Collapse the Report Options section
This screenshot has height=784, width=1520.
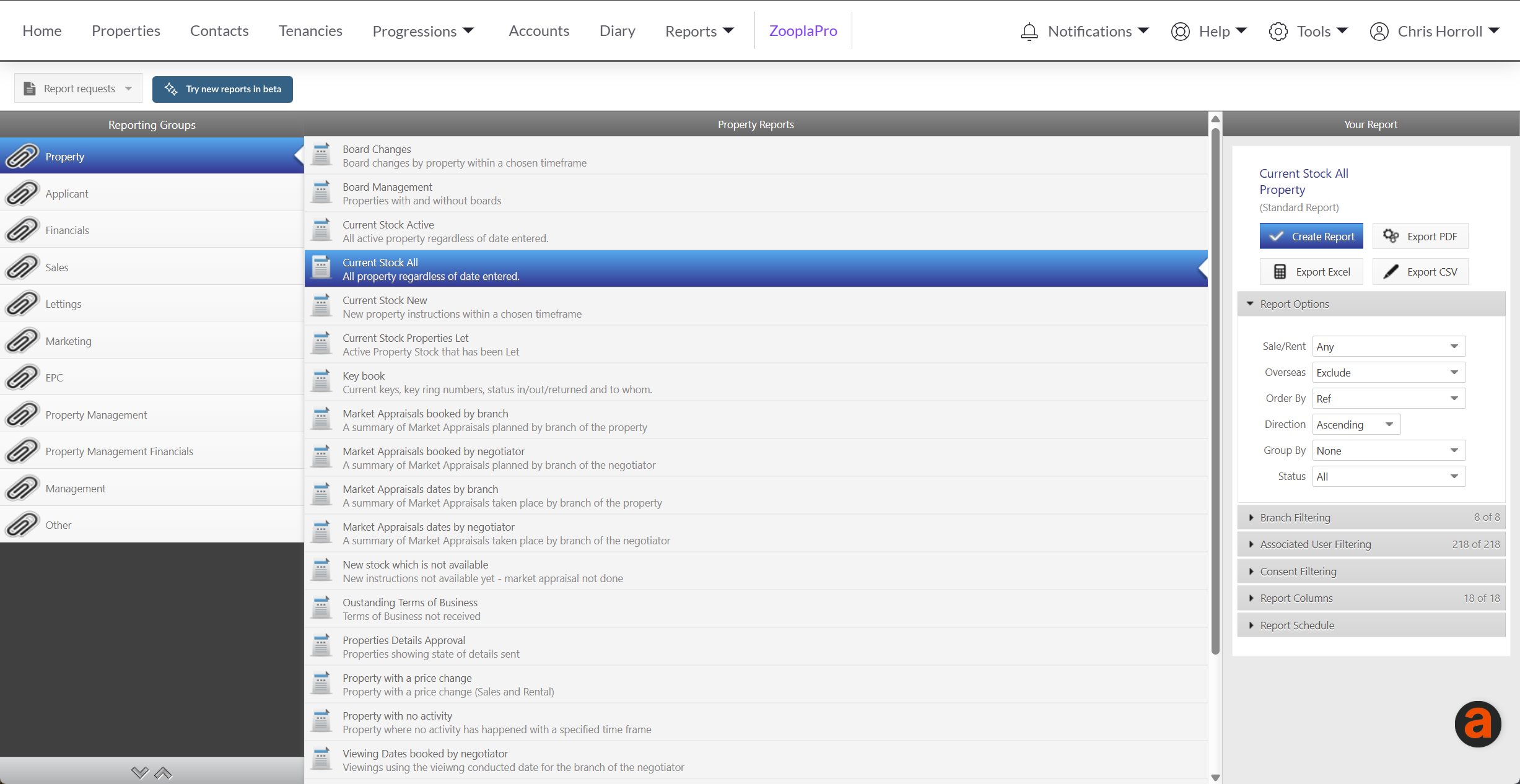coord(1371,304)
